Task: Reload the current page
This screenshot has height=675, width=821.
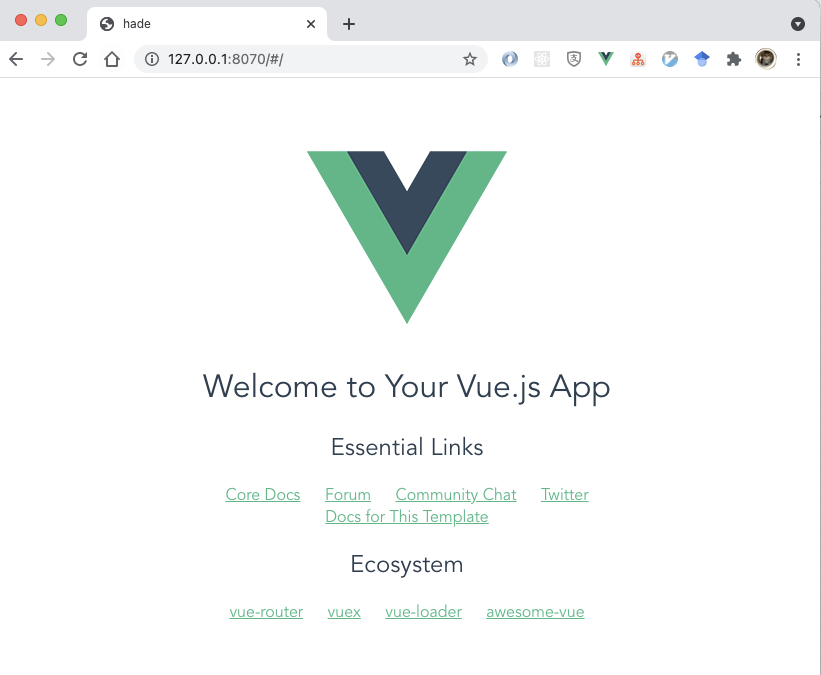Action: click(x=80, y=59)
